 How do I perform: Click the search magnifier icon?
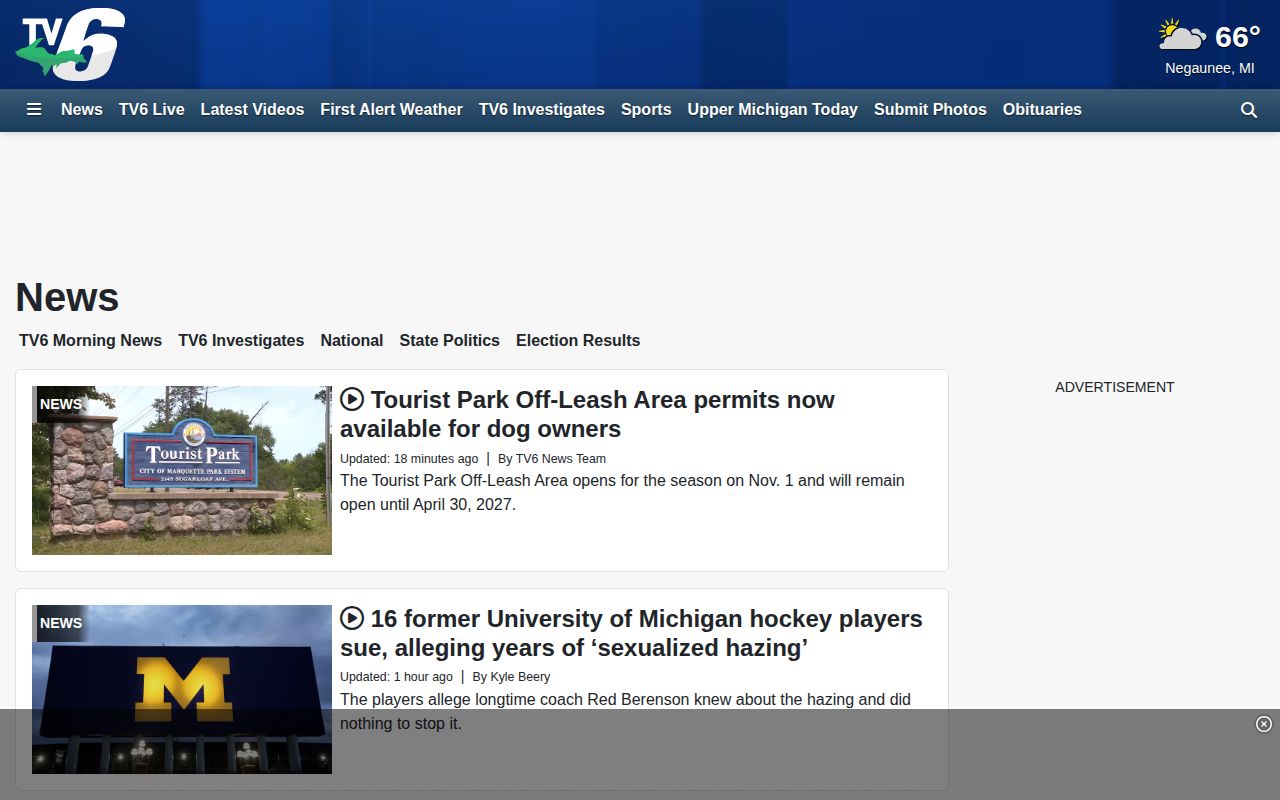pyautogui.click(x=1249, y=110)
